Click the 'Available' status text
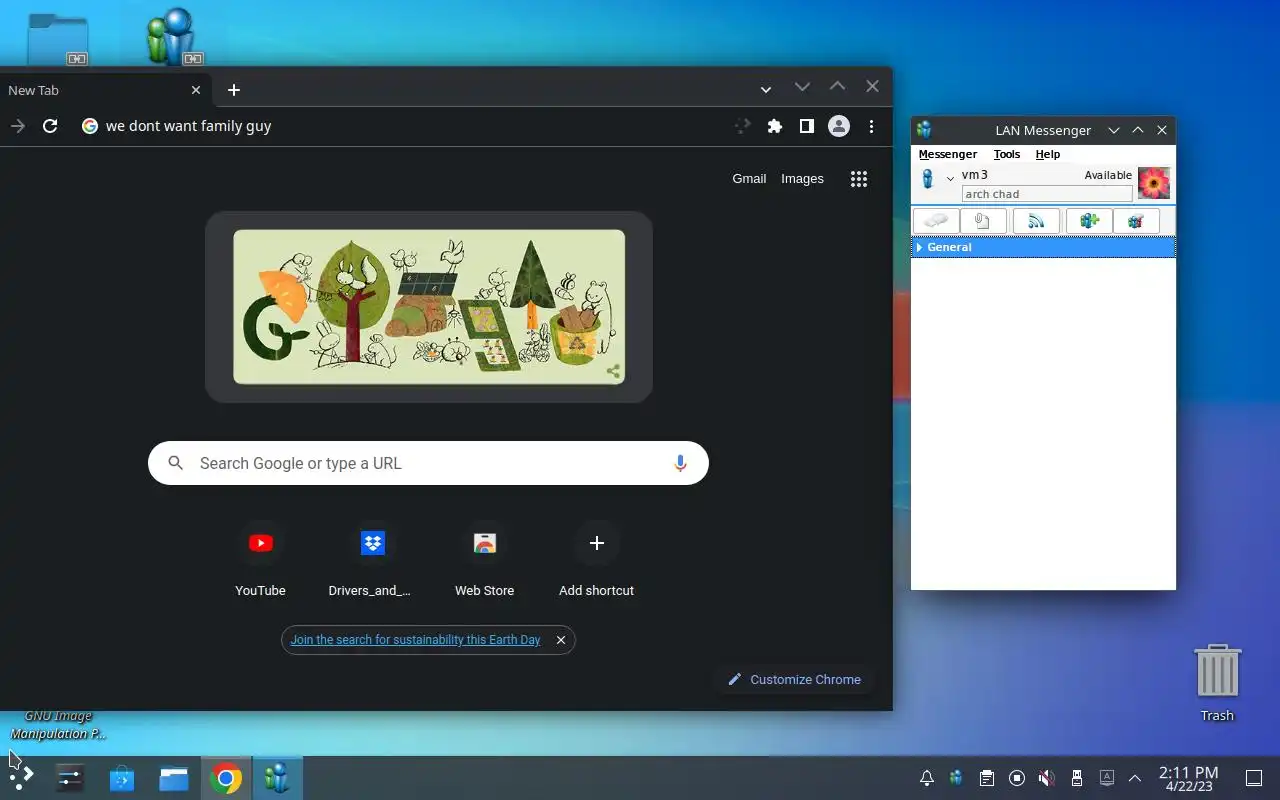This screenshot has height=800, width=1280. [1108, 175]
